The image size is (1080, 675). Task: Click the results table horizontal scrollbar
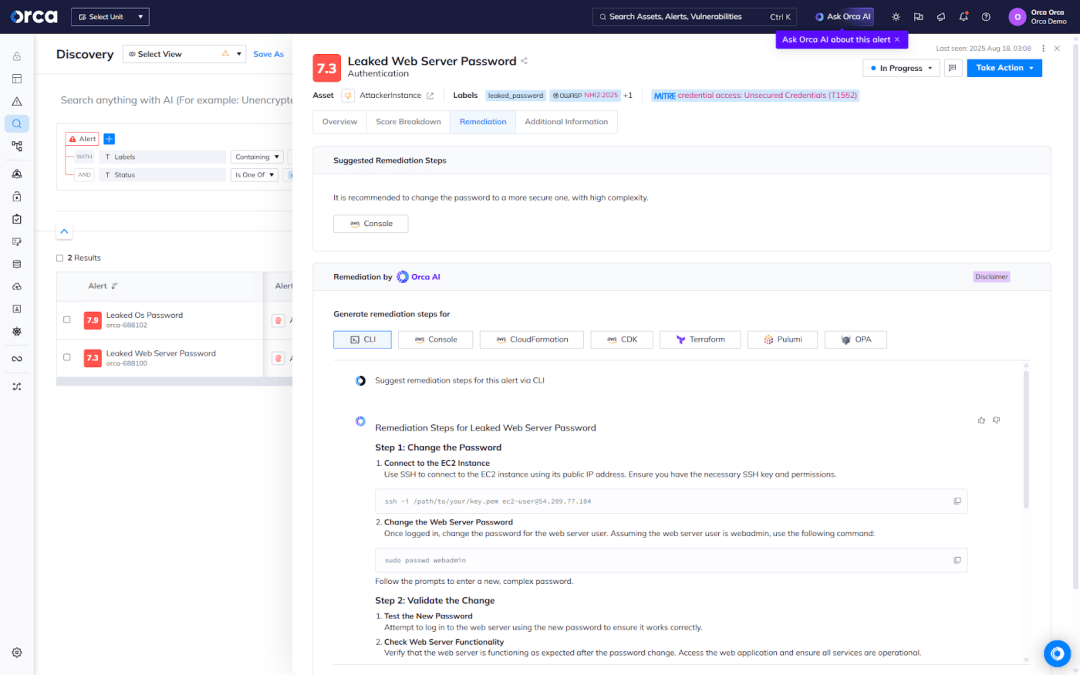click(x=174, y=382)
